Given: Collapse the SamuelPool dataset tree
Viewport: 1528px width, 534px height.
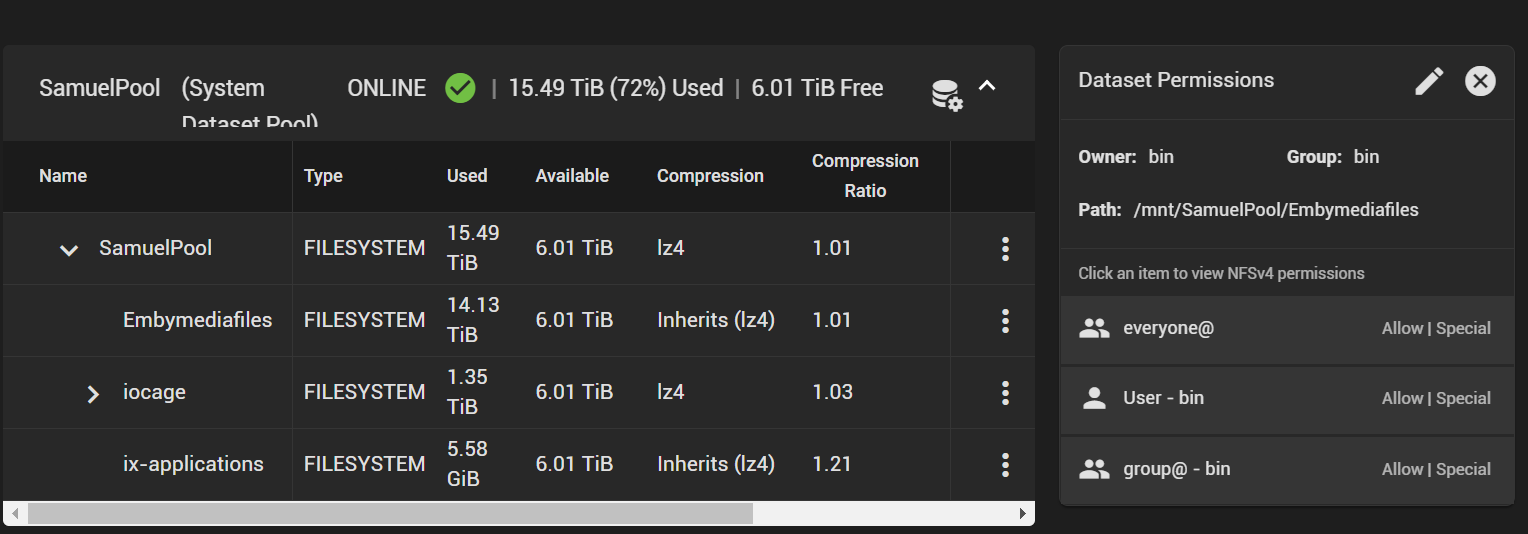Looking at the screenshot, I should (69, 250).
